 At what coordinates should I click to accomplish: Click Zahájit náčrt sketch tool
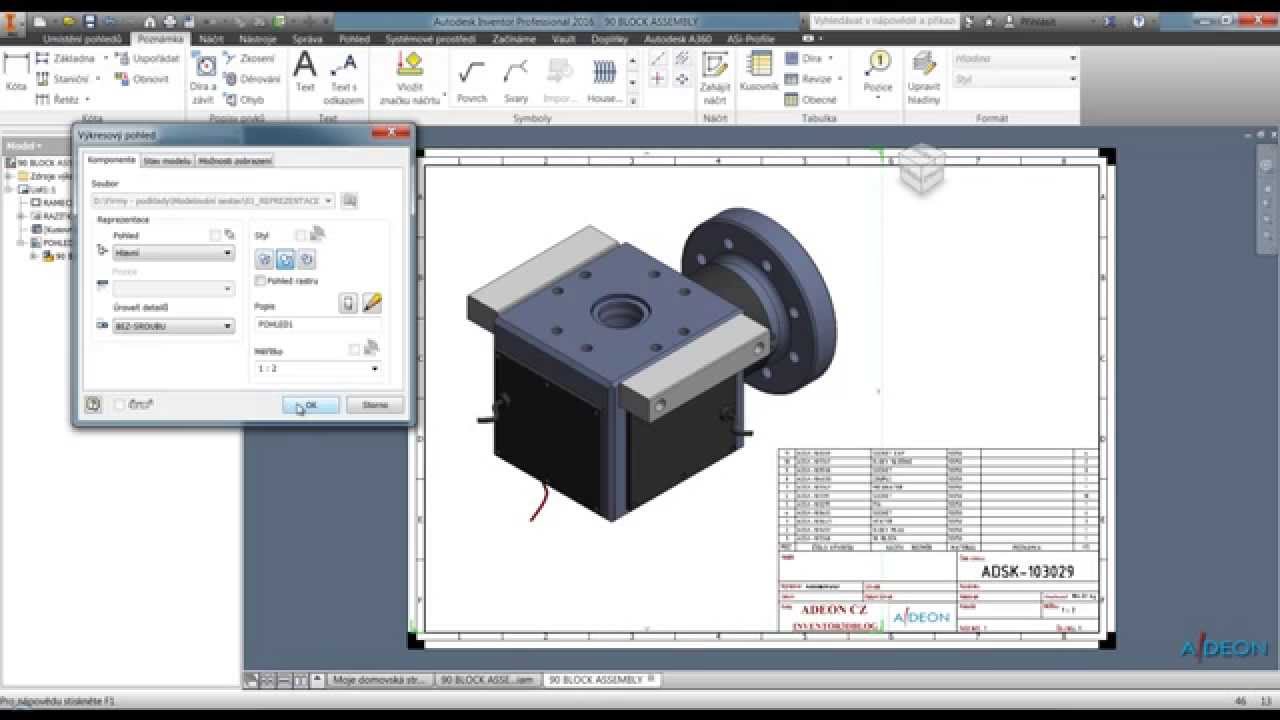coord(715,78)
